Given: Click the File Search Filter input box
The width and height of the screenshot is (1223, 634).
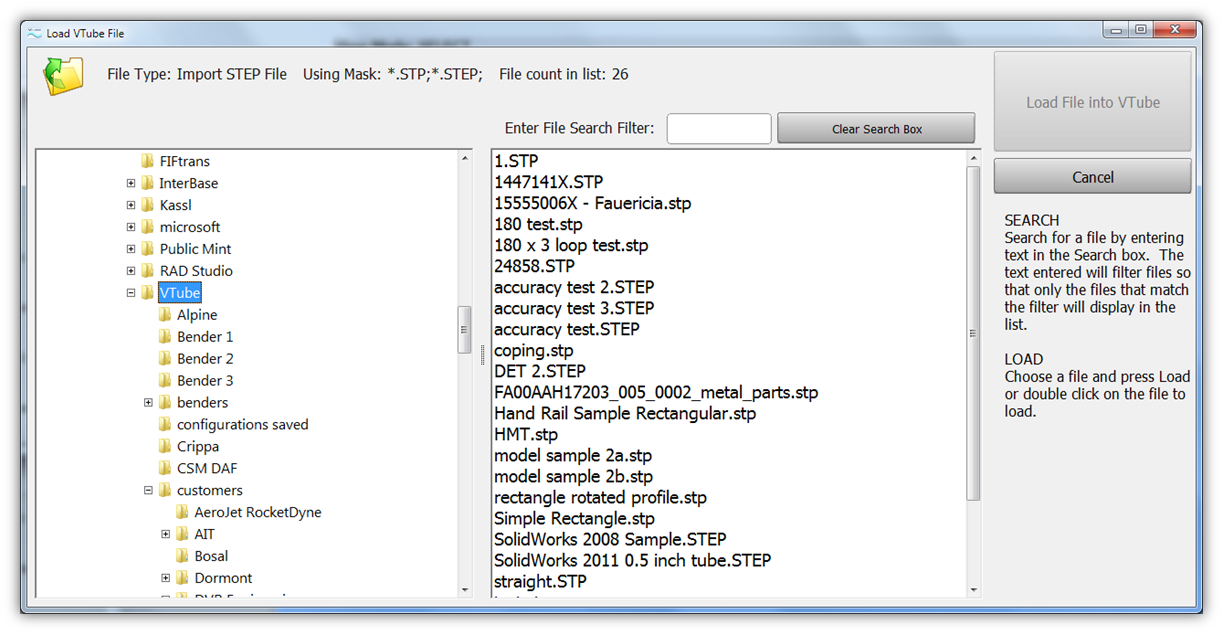Looking at the screenshot, I should pyautogui.click(x=719, y=129).
